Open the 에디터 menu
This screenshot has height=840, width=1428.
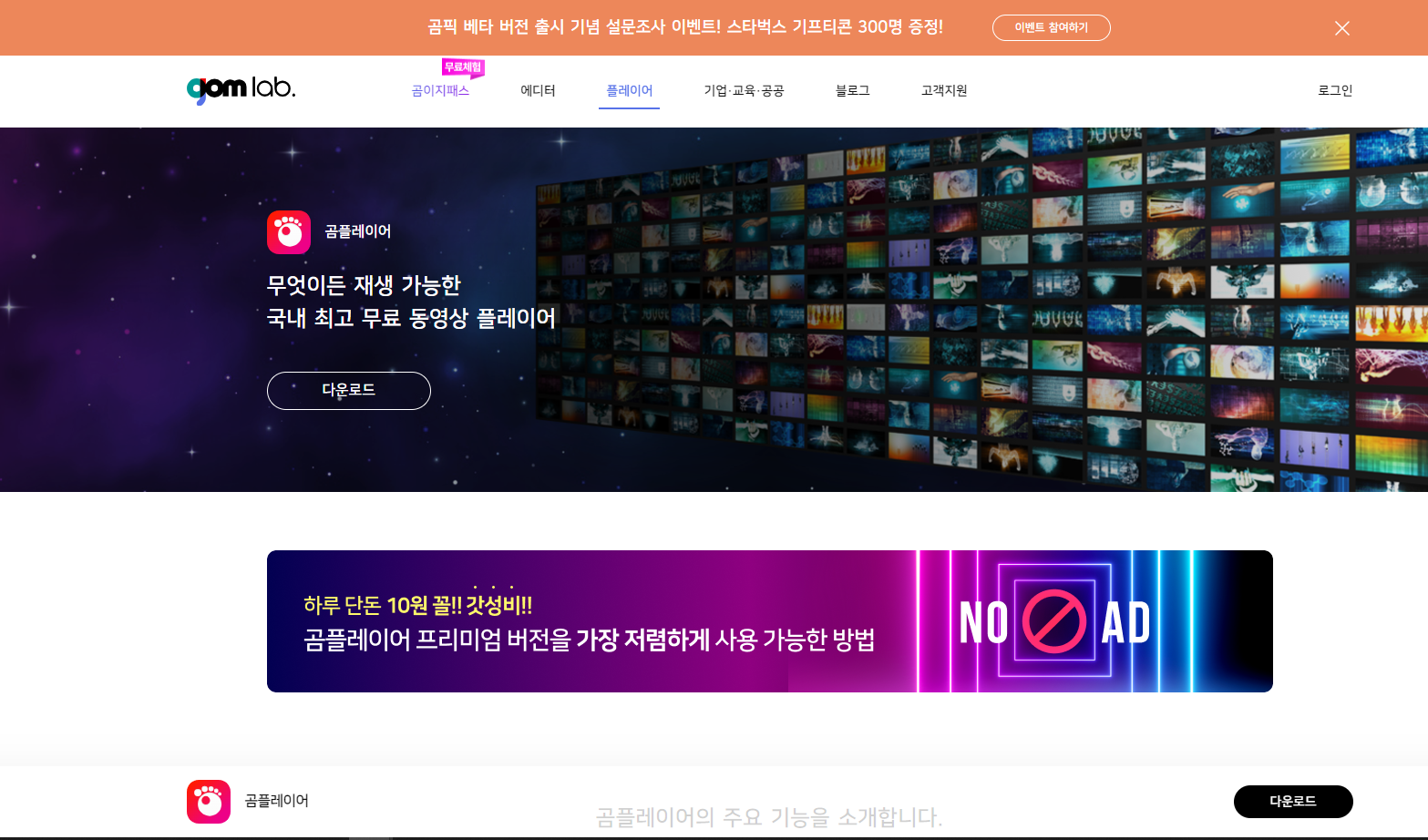(x=538, y=91)
